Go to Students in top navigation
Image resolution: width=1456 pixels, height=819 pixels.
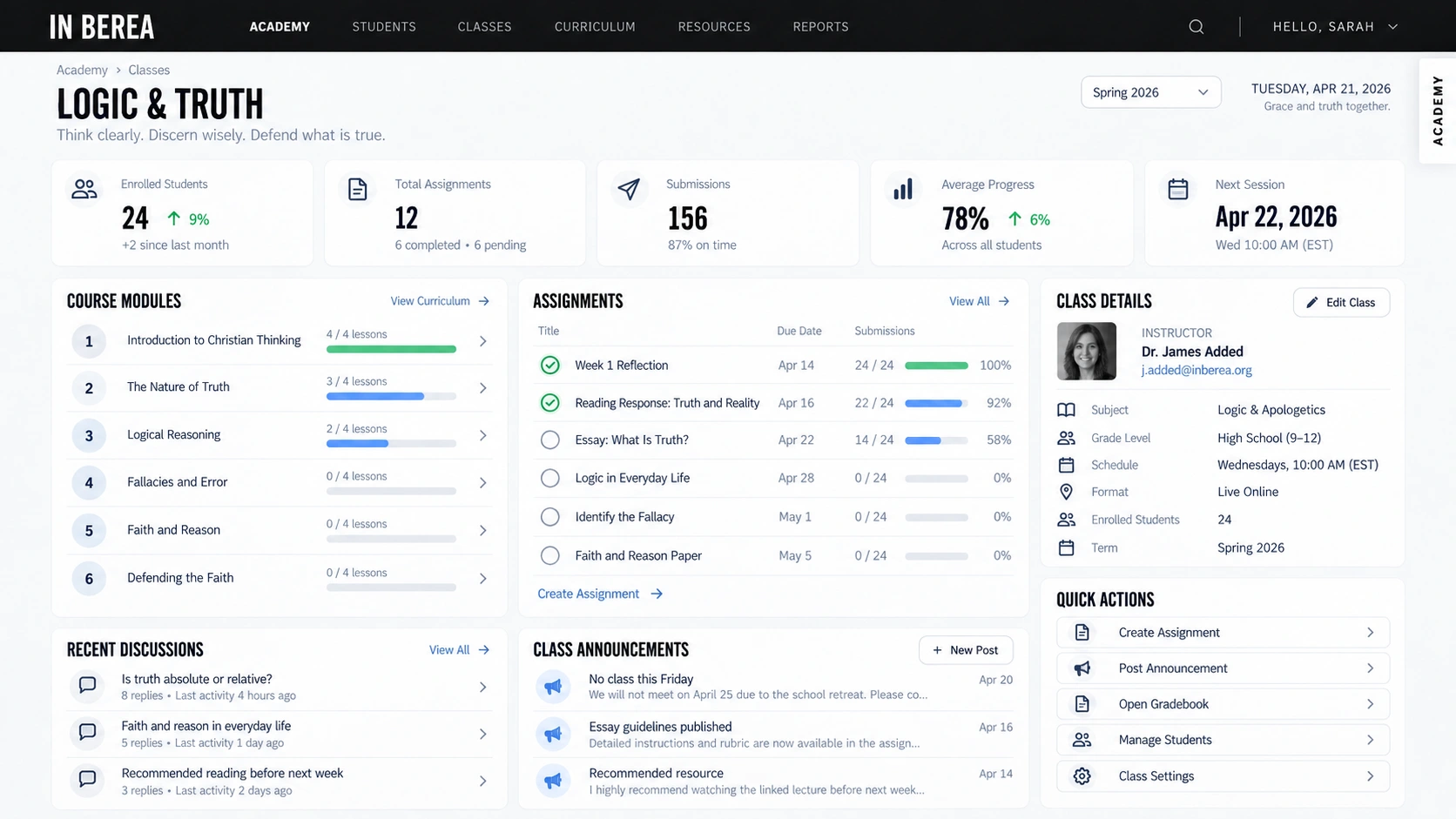point(384,27)
